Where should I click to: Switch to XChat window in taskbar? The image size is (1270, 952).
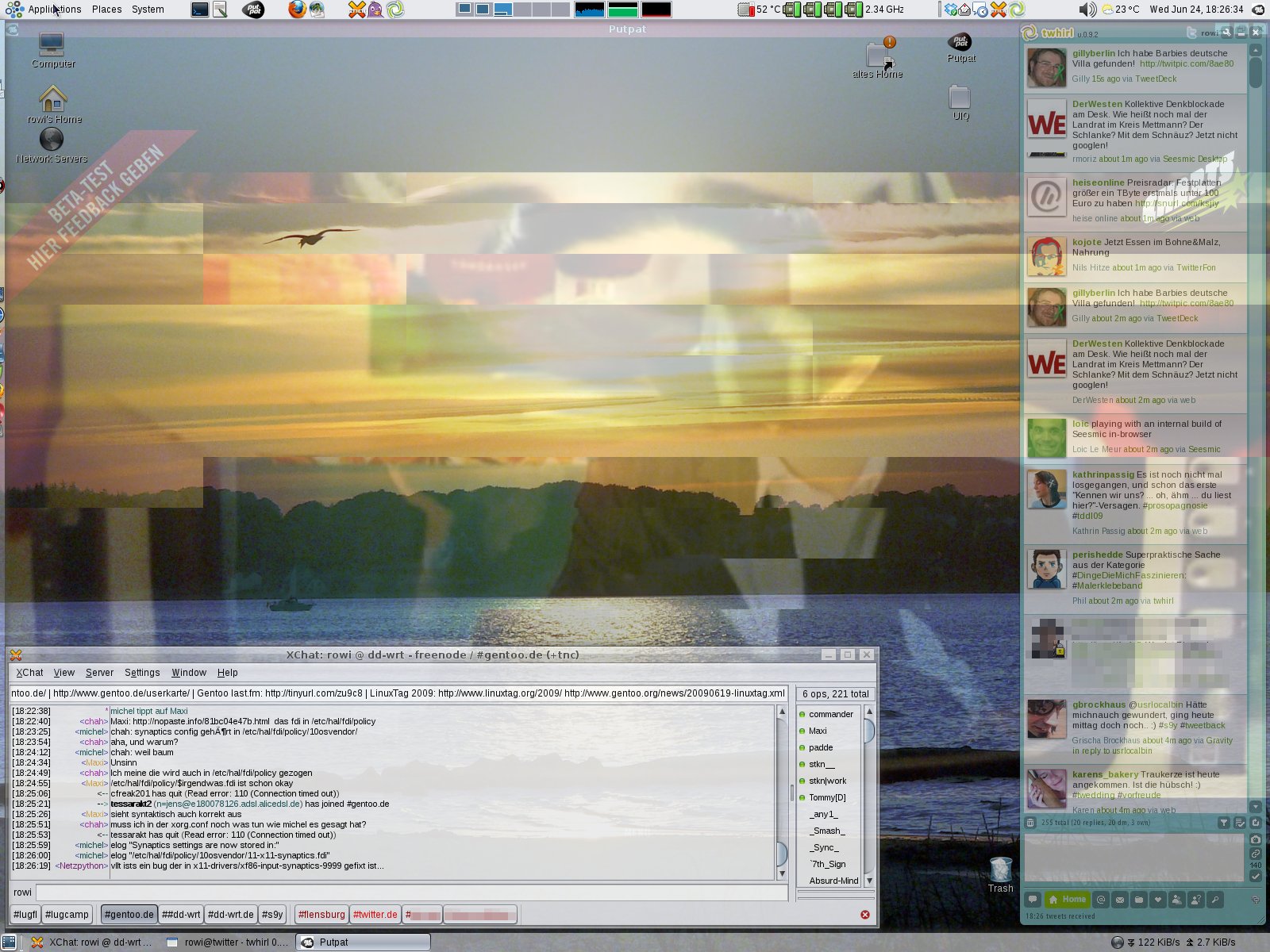click(x=91, y=942)
